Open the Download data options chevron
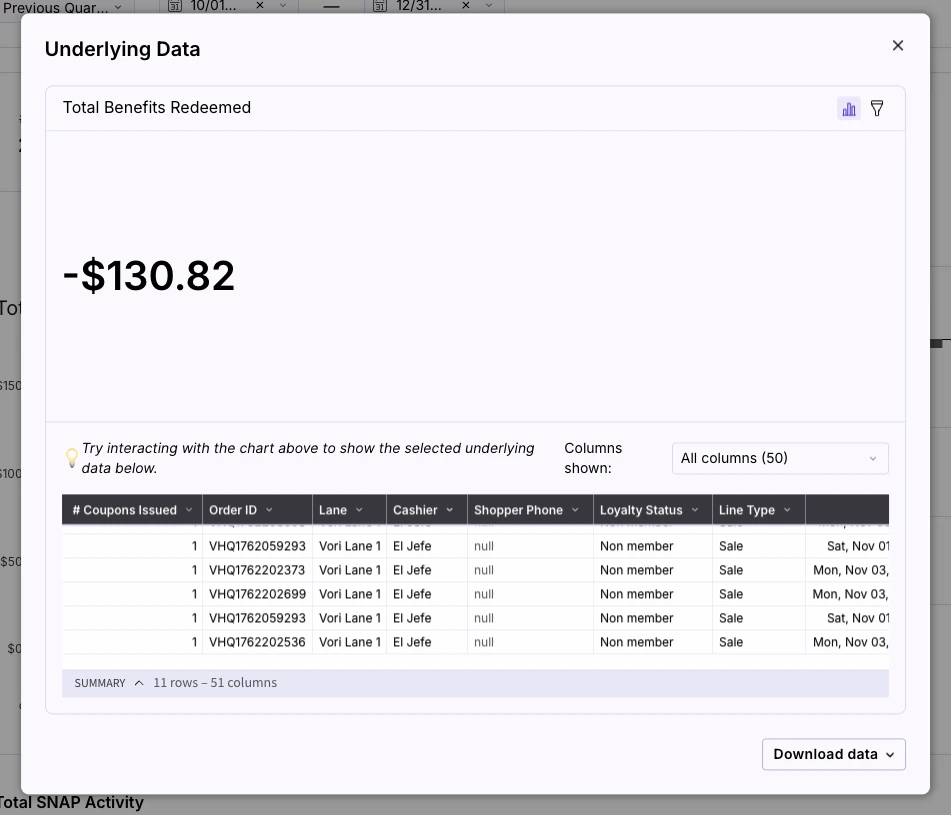Screen dimensions: 951x815 (x=889, y=754)
